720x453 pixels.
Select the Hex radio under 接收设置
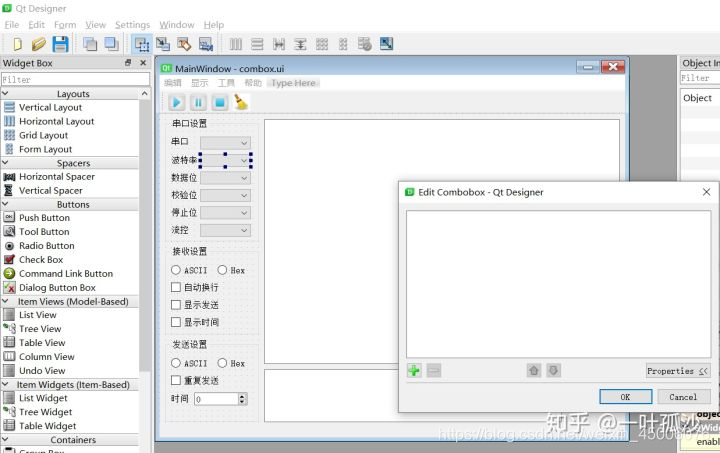point(222,270)
